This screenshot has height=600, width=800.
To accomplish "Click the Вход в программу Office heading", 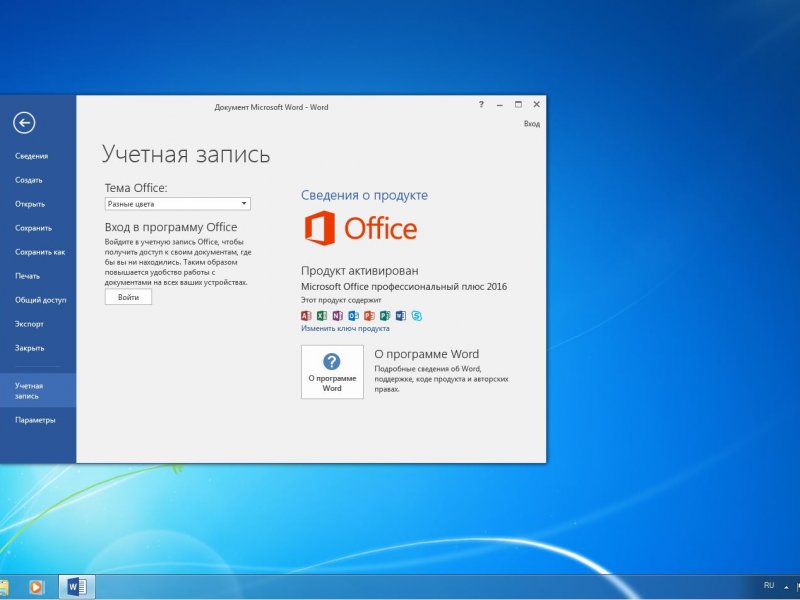I will pos(171,227).
